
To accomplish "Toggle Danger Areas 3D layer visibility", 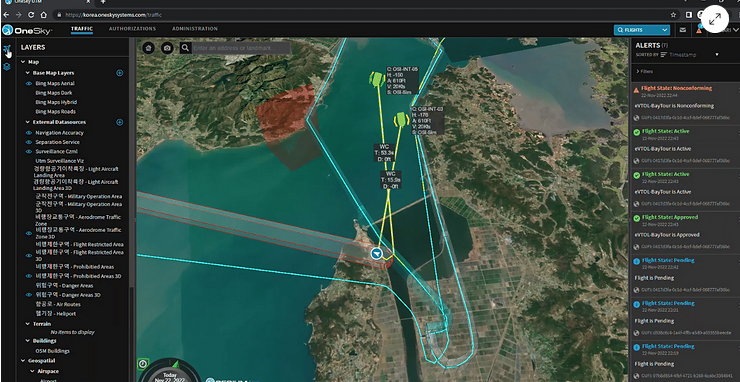I will tap(29, 295).
